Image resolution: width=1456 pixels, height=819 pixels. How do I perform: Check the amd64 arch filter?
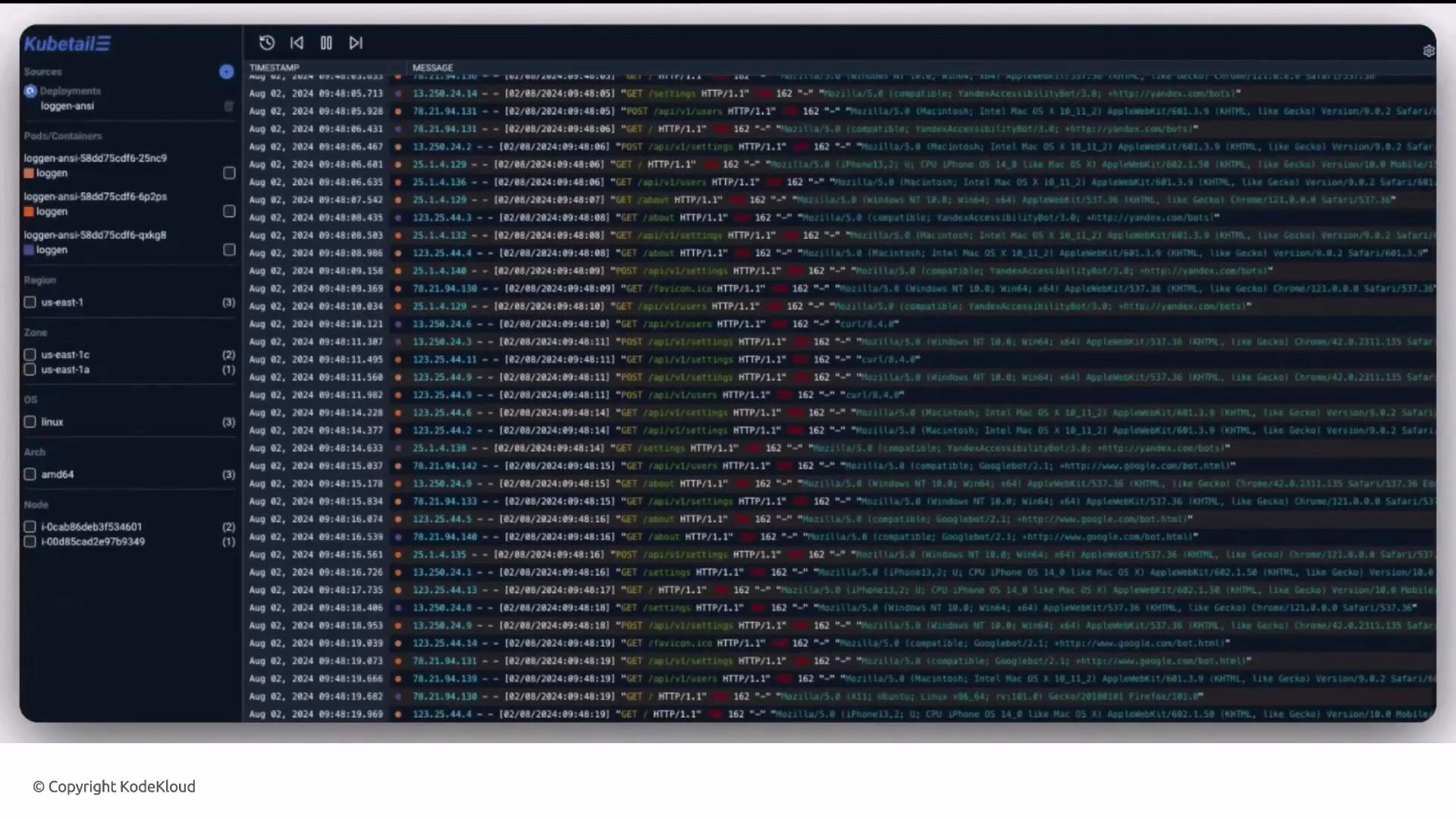[x=30, y=474]
